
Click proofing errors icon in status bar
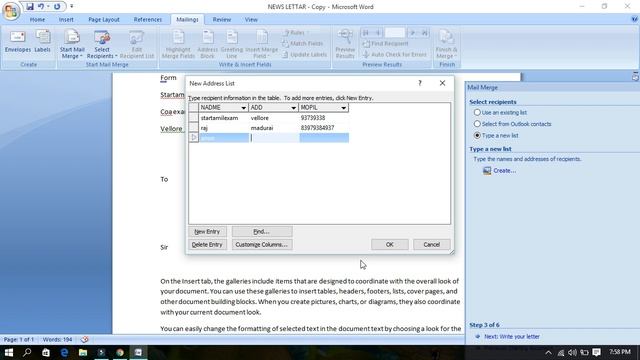84,339
